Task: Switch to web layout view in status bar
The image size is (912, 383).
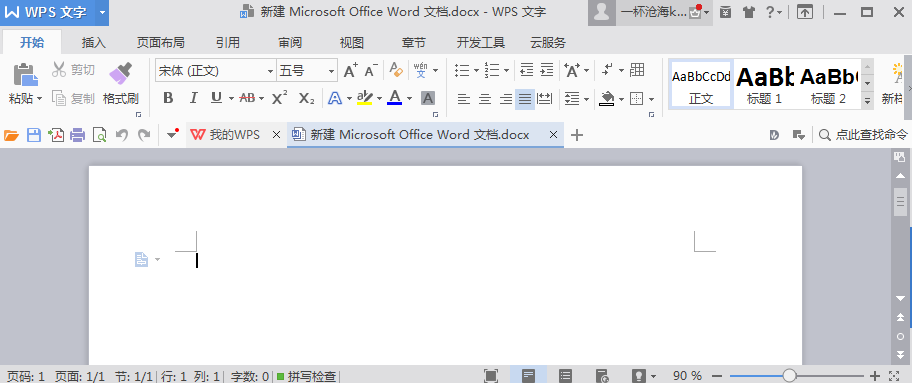Action: coord(603,376)
